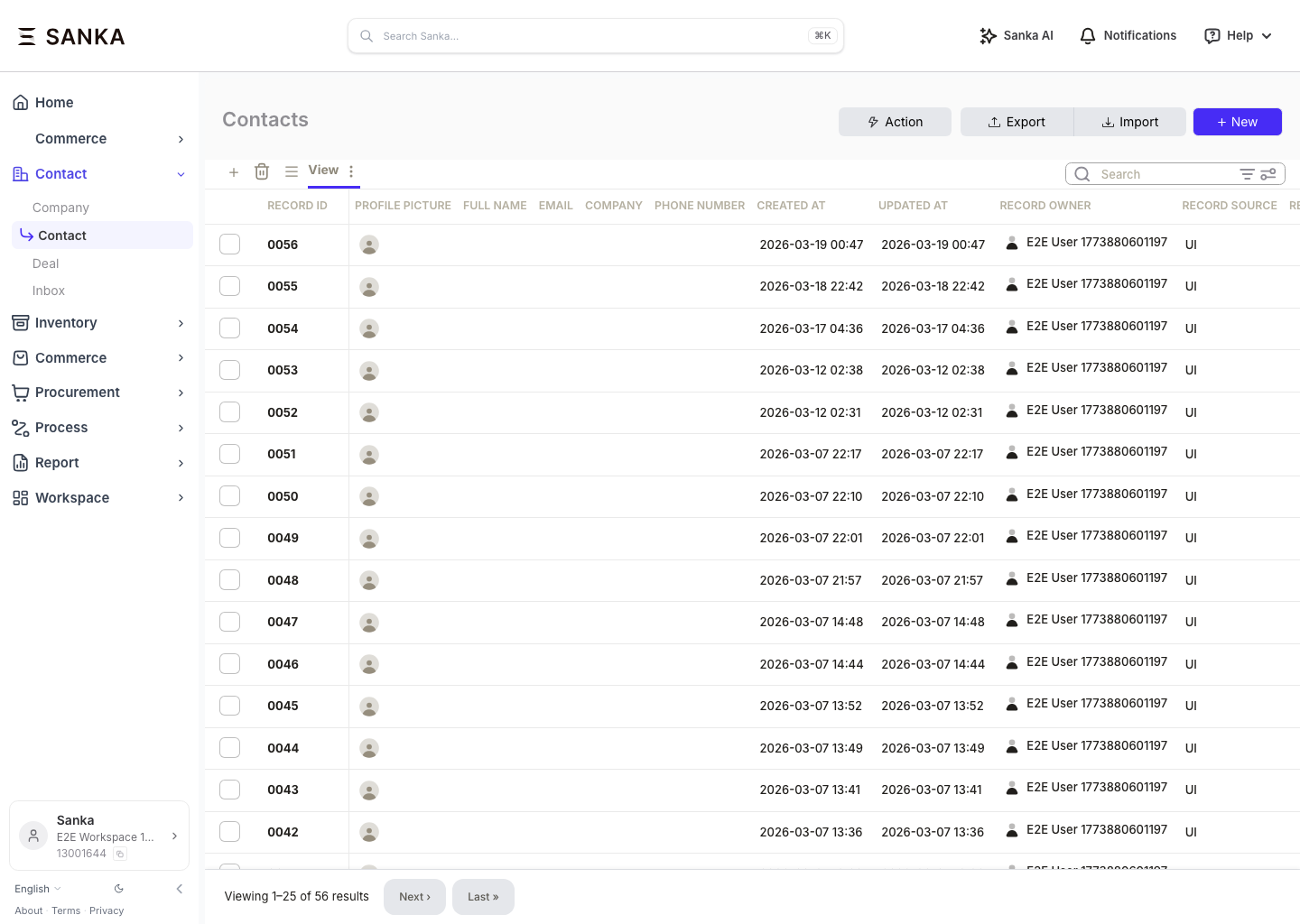The image size is (1300, 924).
Task: Select the checkbox for record 0056
Action: (230, 245)
